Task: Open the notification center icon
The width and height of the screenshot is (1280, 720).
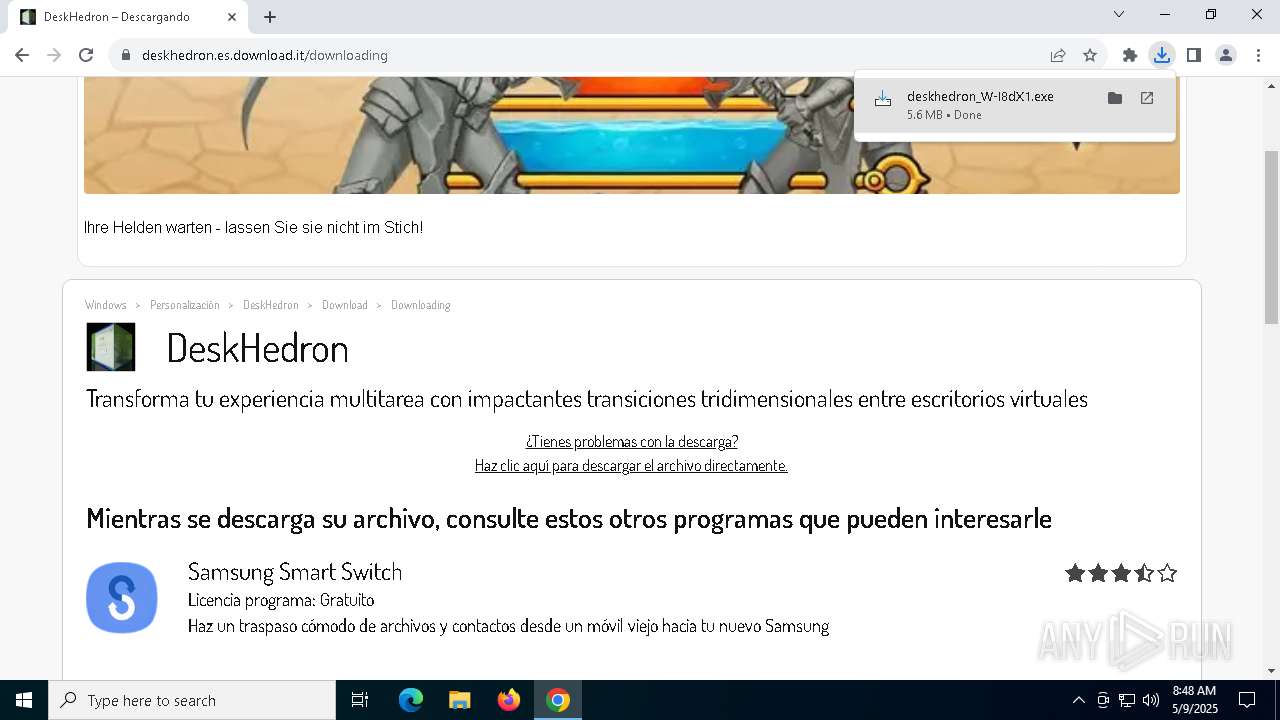Action: pos(1247,700)
